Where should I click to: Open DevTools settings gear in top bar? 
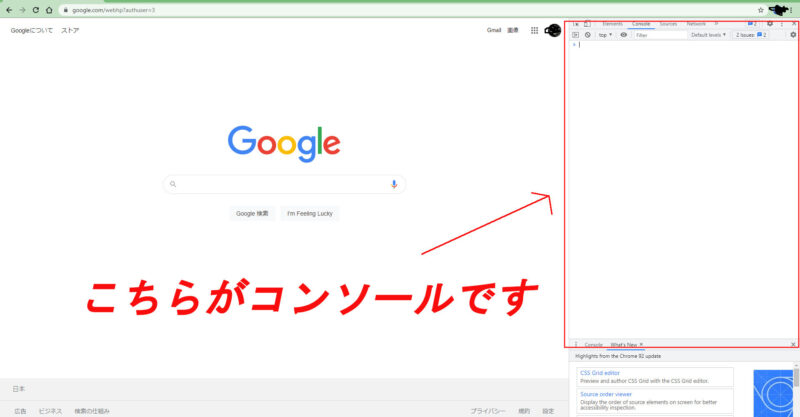click(x=770, y=24)
